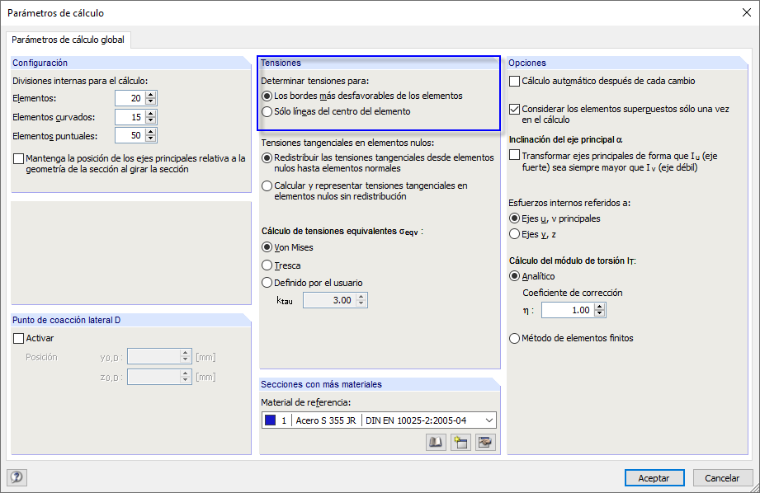Enable Cálculo automático después de cada cambio
Viewport: 760px width, 493px height.
click(x=515, y=81)
